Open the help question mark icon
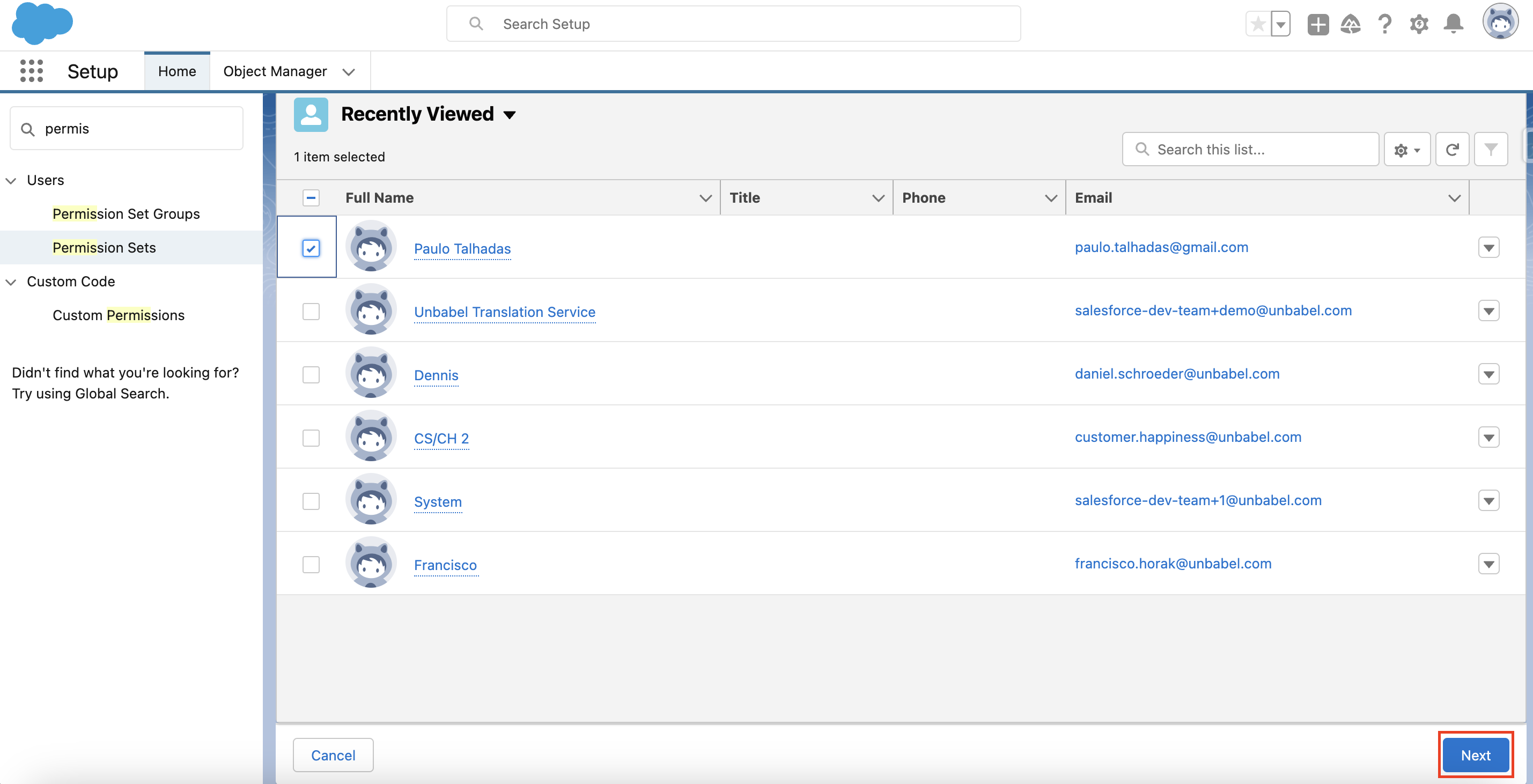1533x784 pixels. [x=1384, y=24]
